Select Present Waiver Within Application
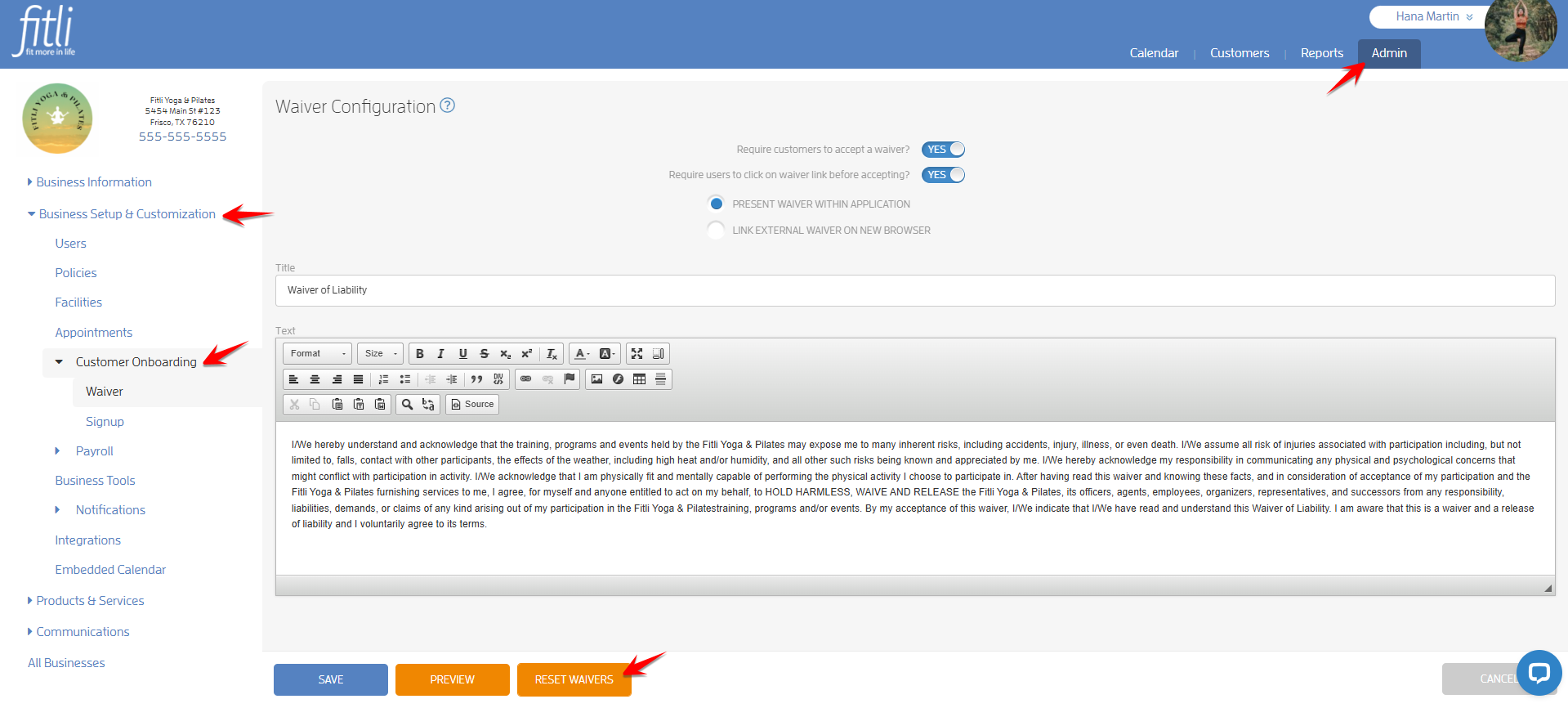The image size is (1568, 708). click(x=716, y=204)
